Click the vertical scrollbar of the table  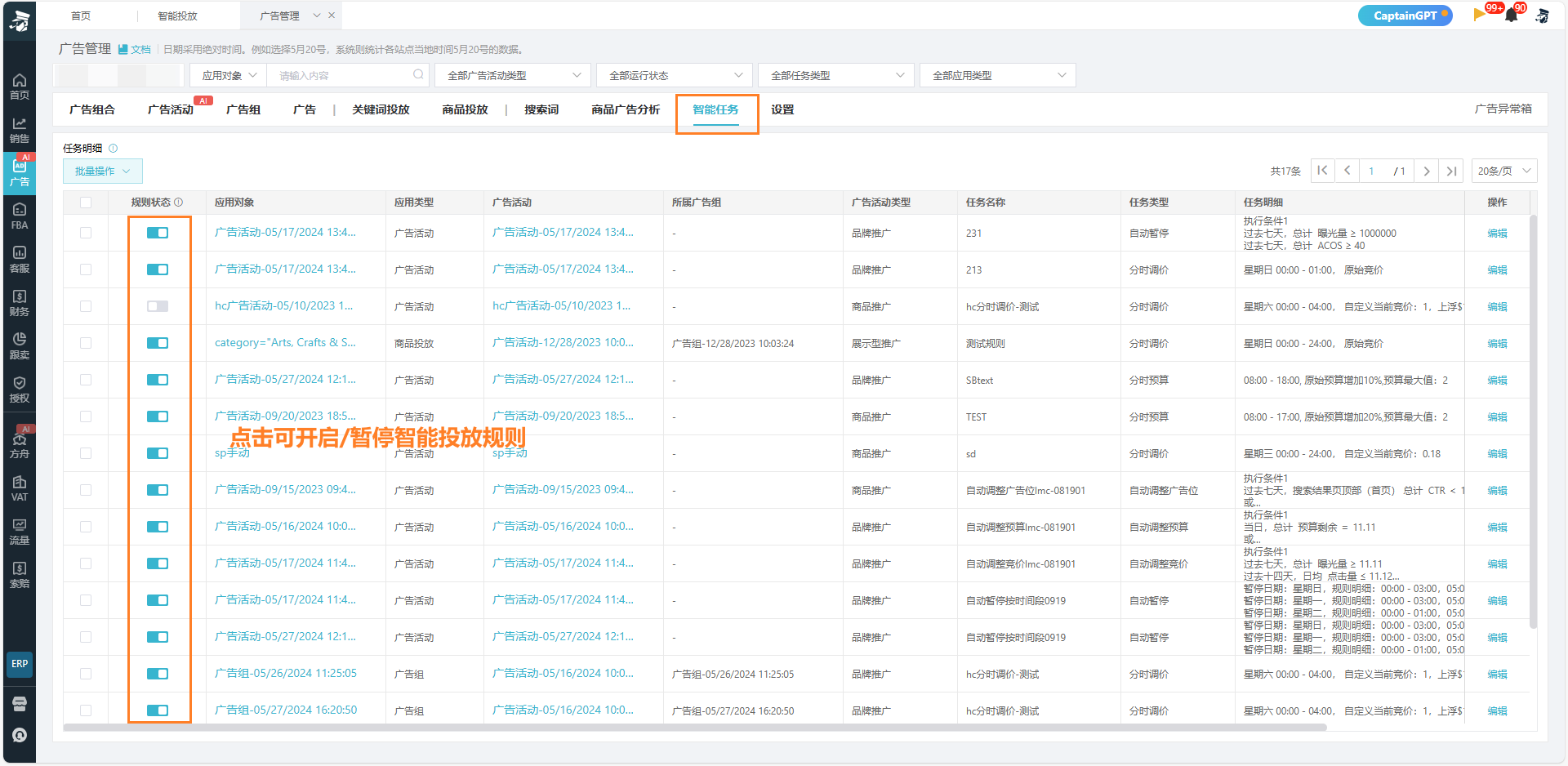click(1533, 421)
